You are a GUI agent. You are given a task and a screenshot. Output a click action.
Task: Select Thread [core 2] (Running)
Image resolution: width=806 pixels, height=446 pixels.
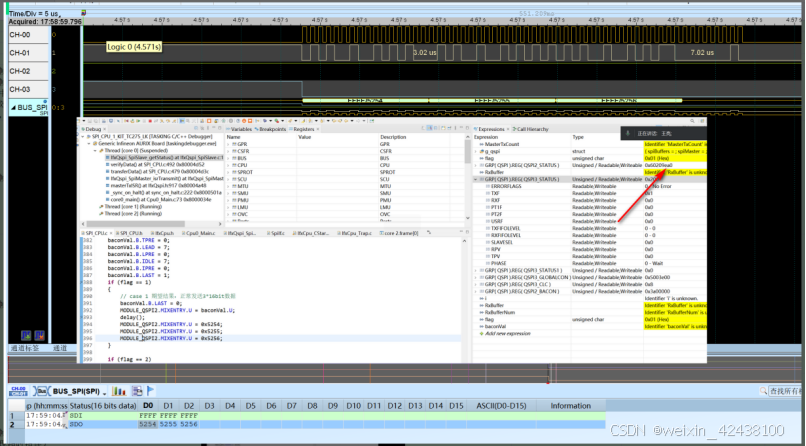coord(130,214)
